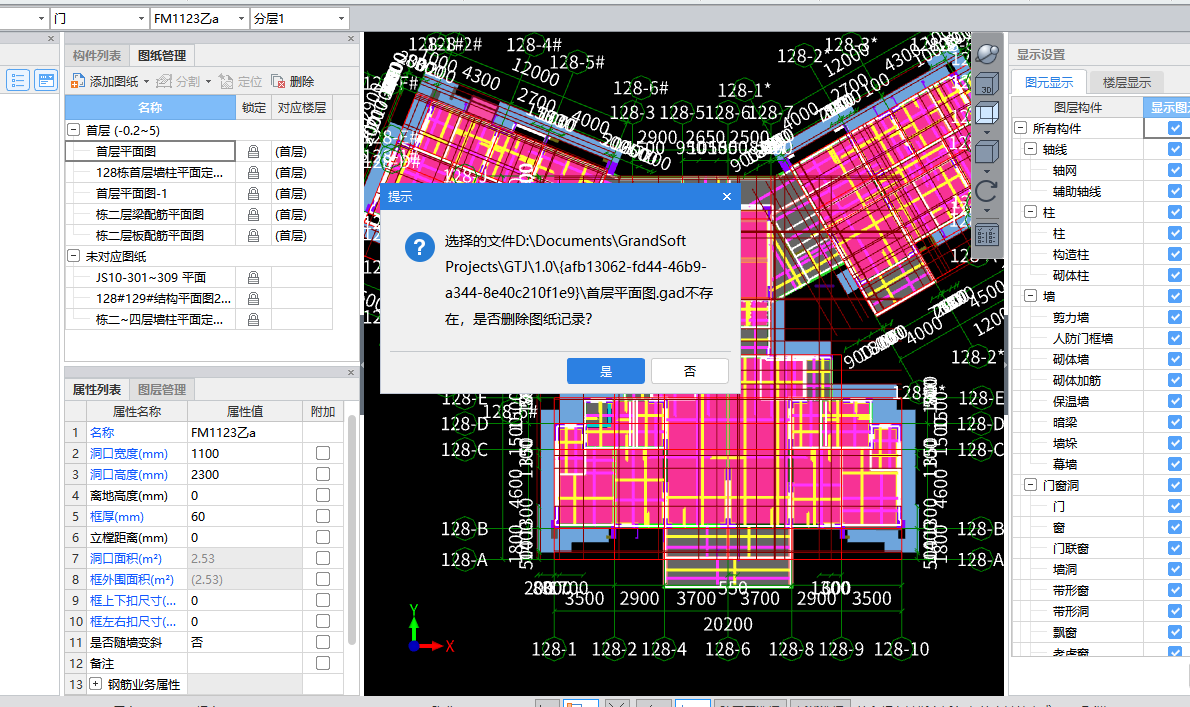Screen dimensions: 1190x707
Task: Click property list vertical scrollbar
Action: coord(351,529)
